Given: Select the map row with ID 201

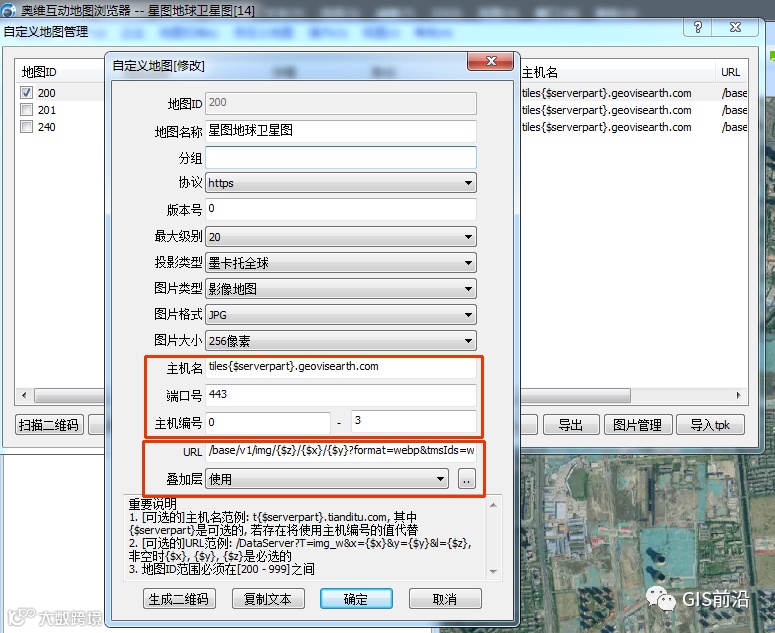Looking at the screenshot, I should click(x=46, y=110).
